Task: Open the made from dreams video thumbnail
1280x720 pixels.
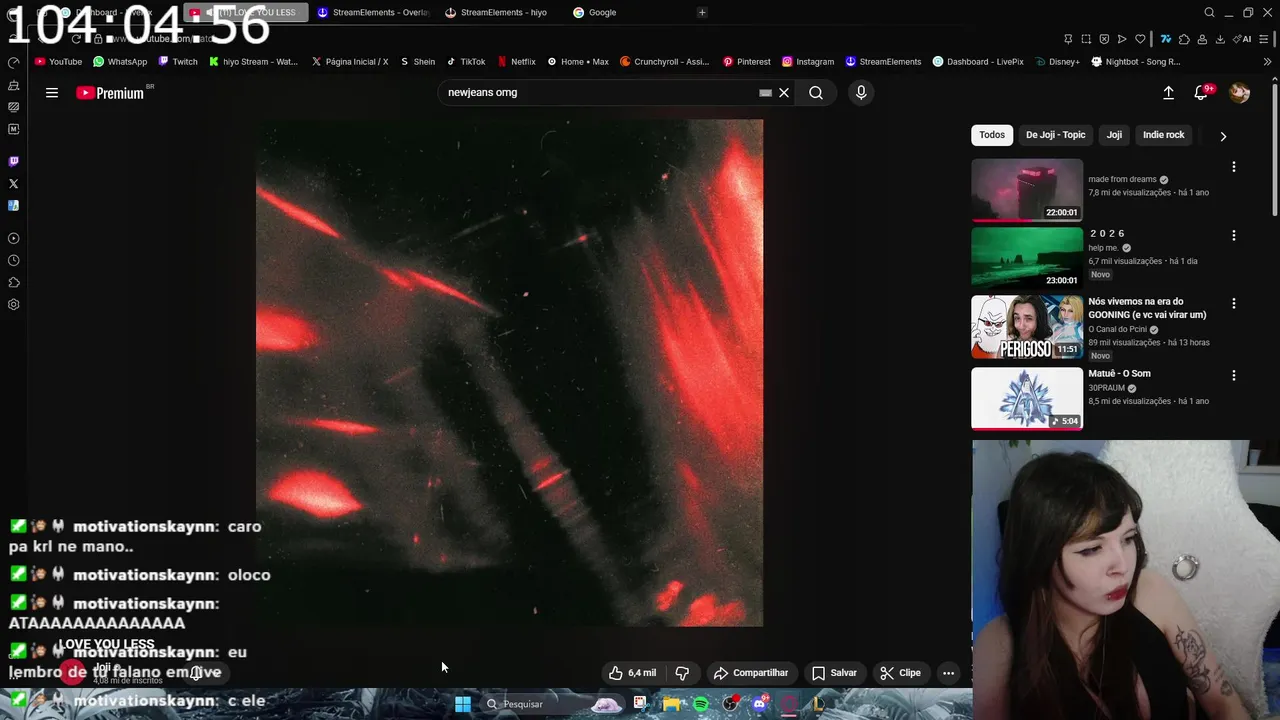Action: pos(1027,190)
